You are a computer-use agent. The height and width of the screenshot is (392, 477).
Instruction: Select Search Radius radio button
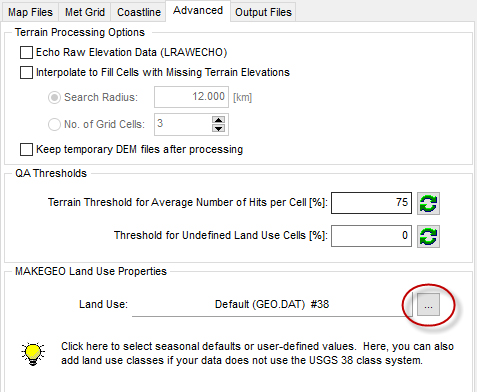click(x=54, y=97)
